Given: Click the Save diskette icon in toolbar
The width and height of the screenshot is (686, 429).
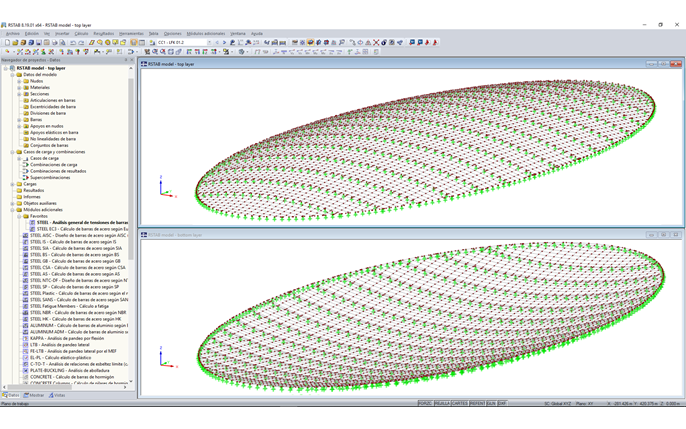Looking at the screenshot, I should tap(38, 42).
